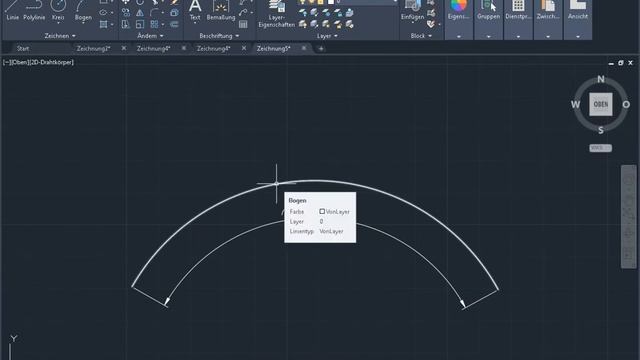
Task: Expand the Zeichnen panel
Action: pyautogui.click(x=60, y=36)
